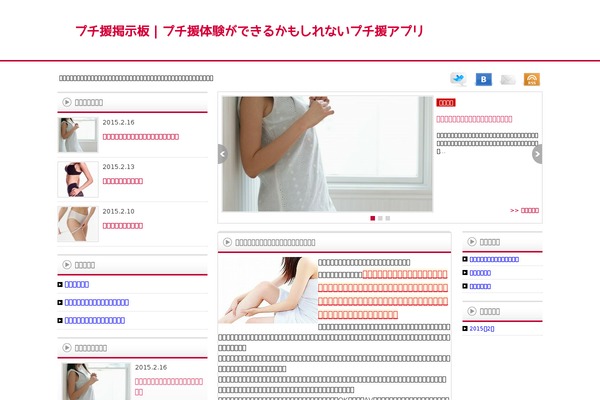This screenshot has height=400, width=600.
Task: Click the pink title link under 2015.2.13
Action: click(x=123, y=181)
